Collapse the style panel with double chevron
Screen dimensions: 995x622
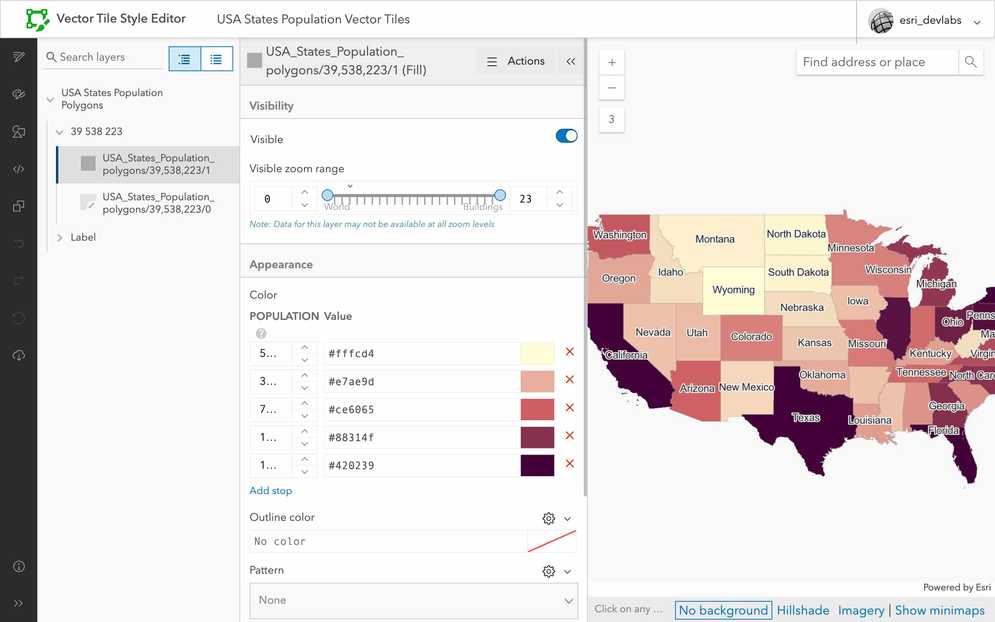pyautogui.click(x=571, y=62)
